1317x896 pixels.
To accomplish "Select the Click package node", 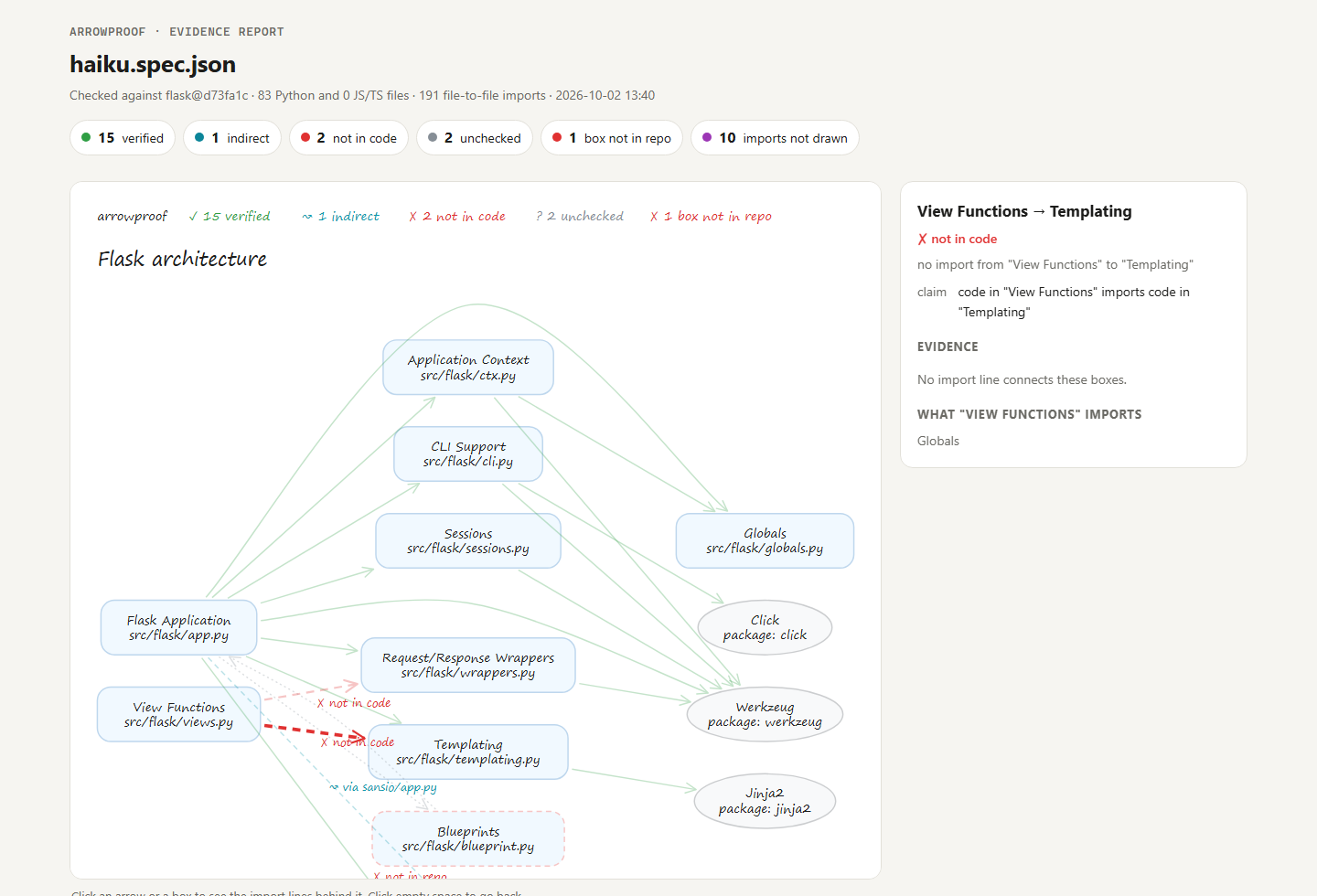I will [x=765, y=627].
